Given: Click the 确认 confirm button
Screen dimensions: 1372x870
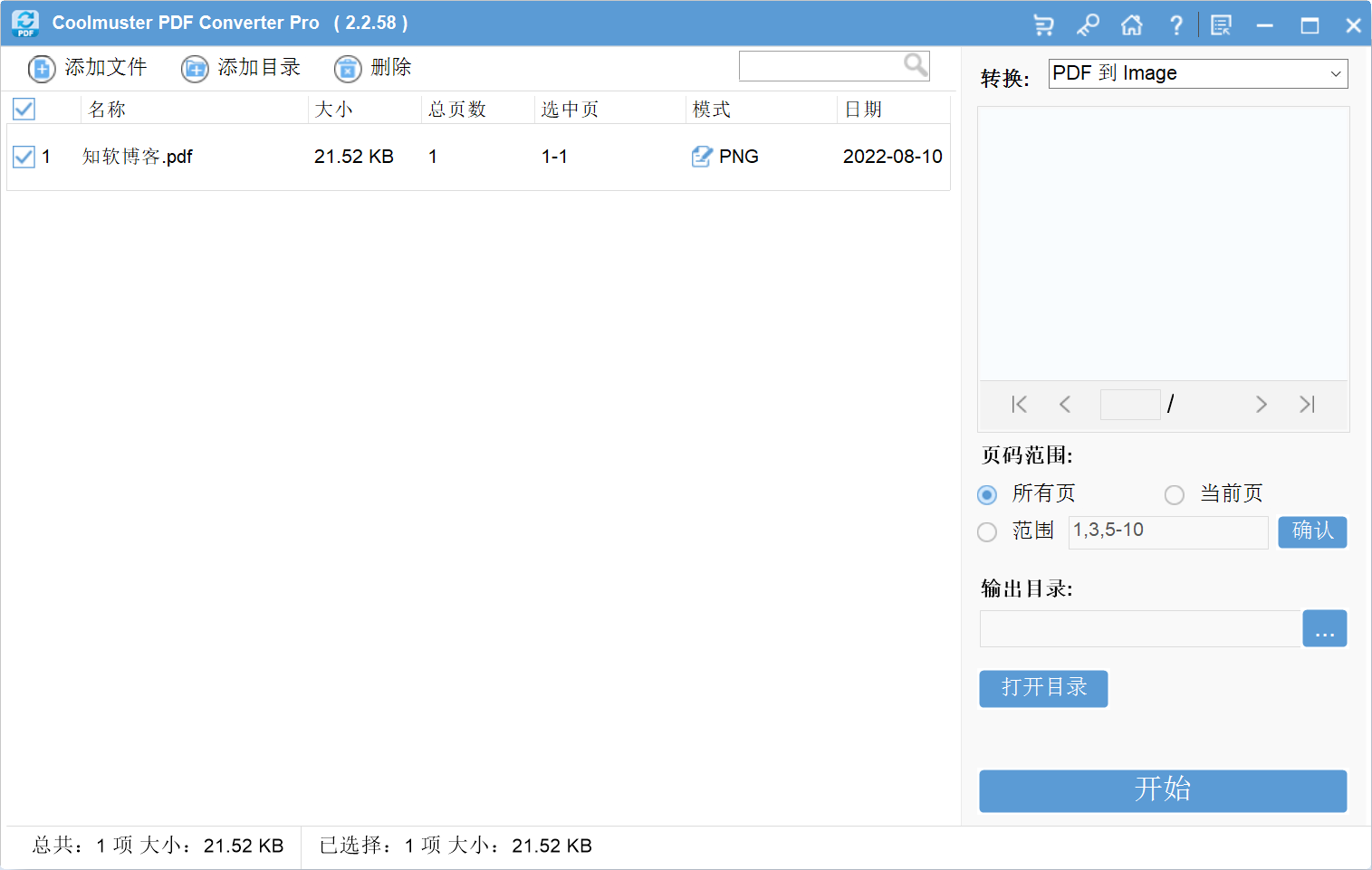Looking at the screenshot, I should coord(1312,532).
